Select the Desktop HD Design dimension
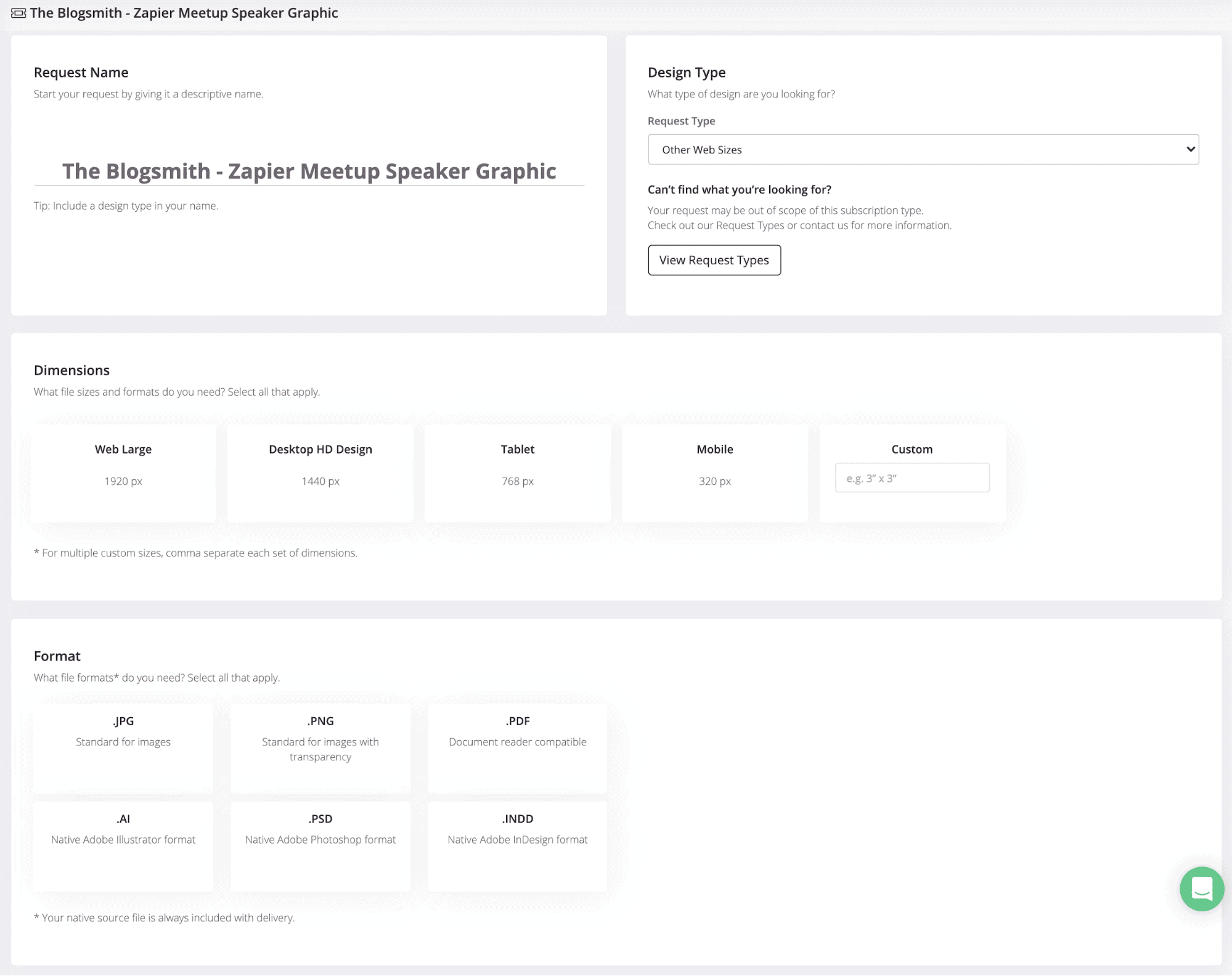1232x976 pixels. [320, 473]
